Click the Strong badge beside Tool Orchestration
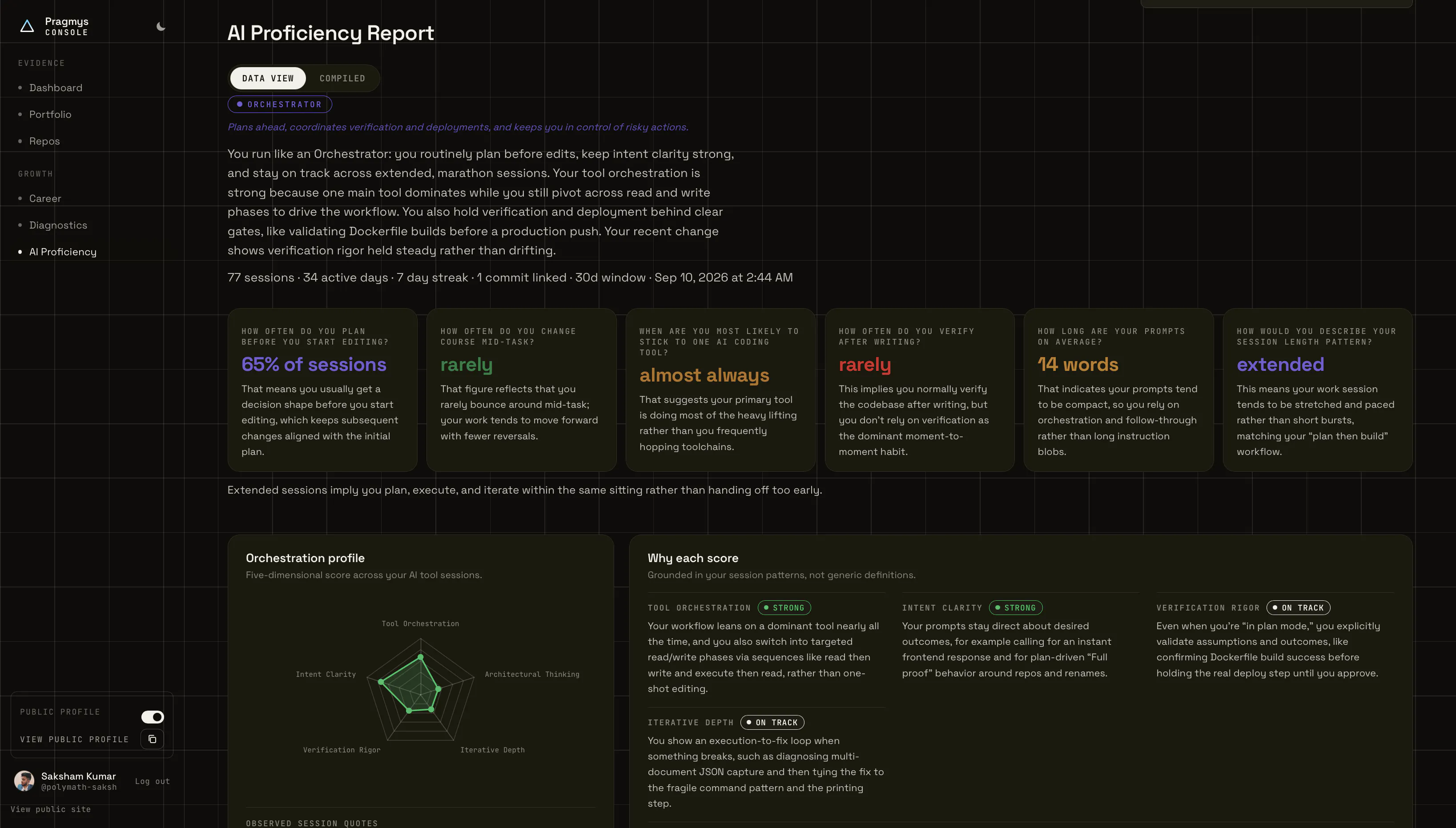 (x=784, y=608)
